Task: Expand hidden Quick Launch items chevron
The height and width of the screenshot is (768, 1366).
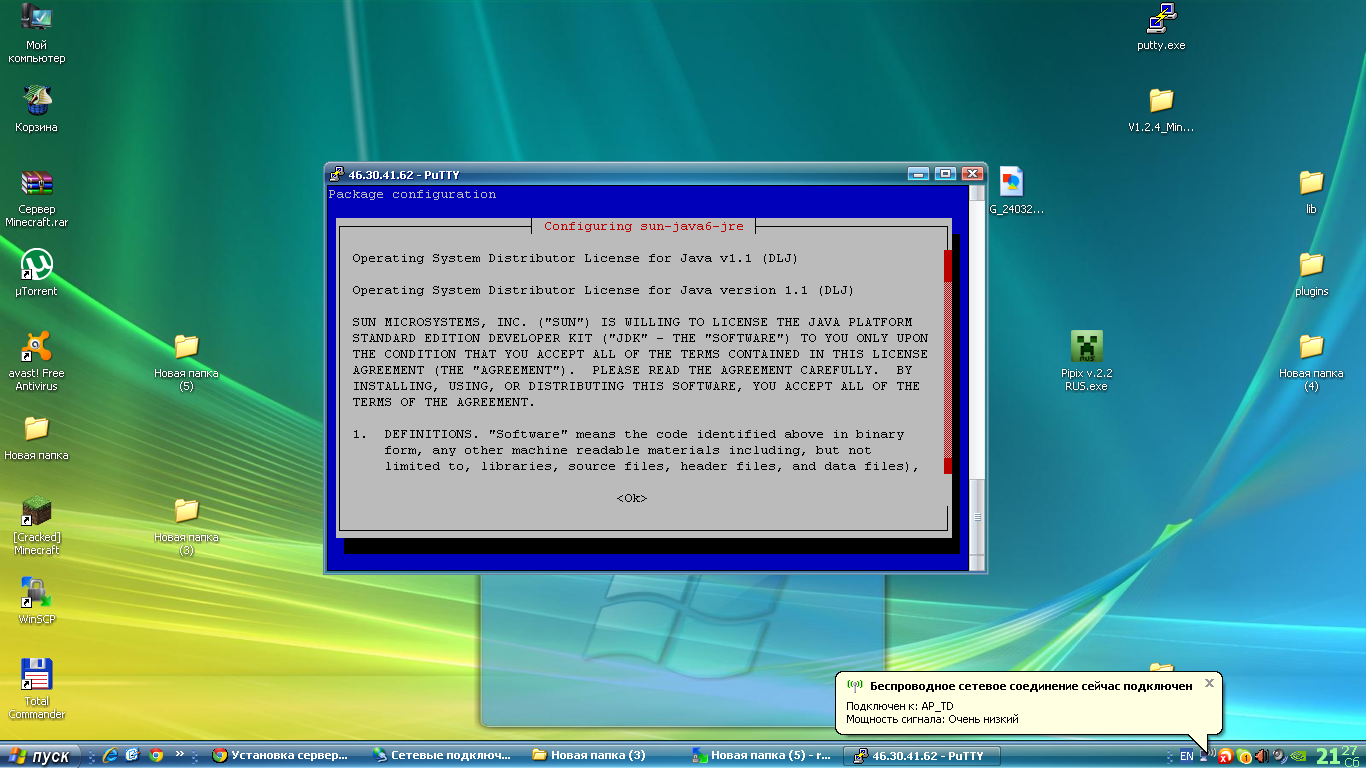Action: click(180, 754)
